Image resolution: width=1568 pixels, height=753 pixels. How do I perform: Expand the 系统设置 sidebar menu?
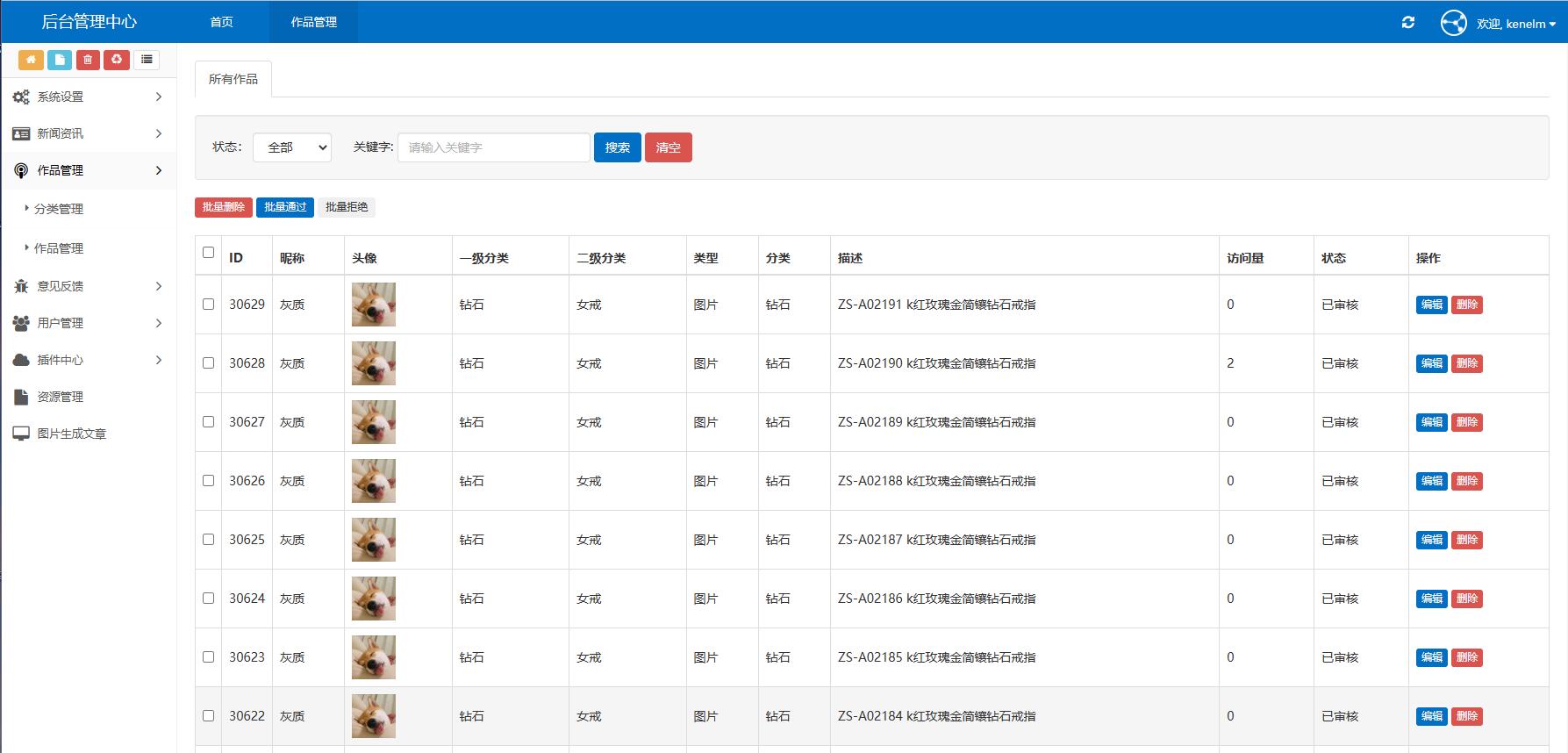tap(88, 97)
